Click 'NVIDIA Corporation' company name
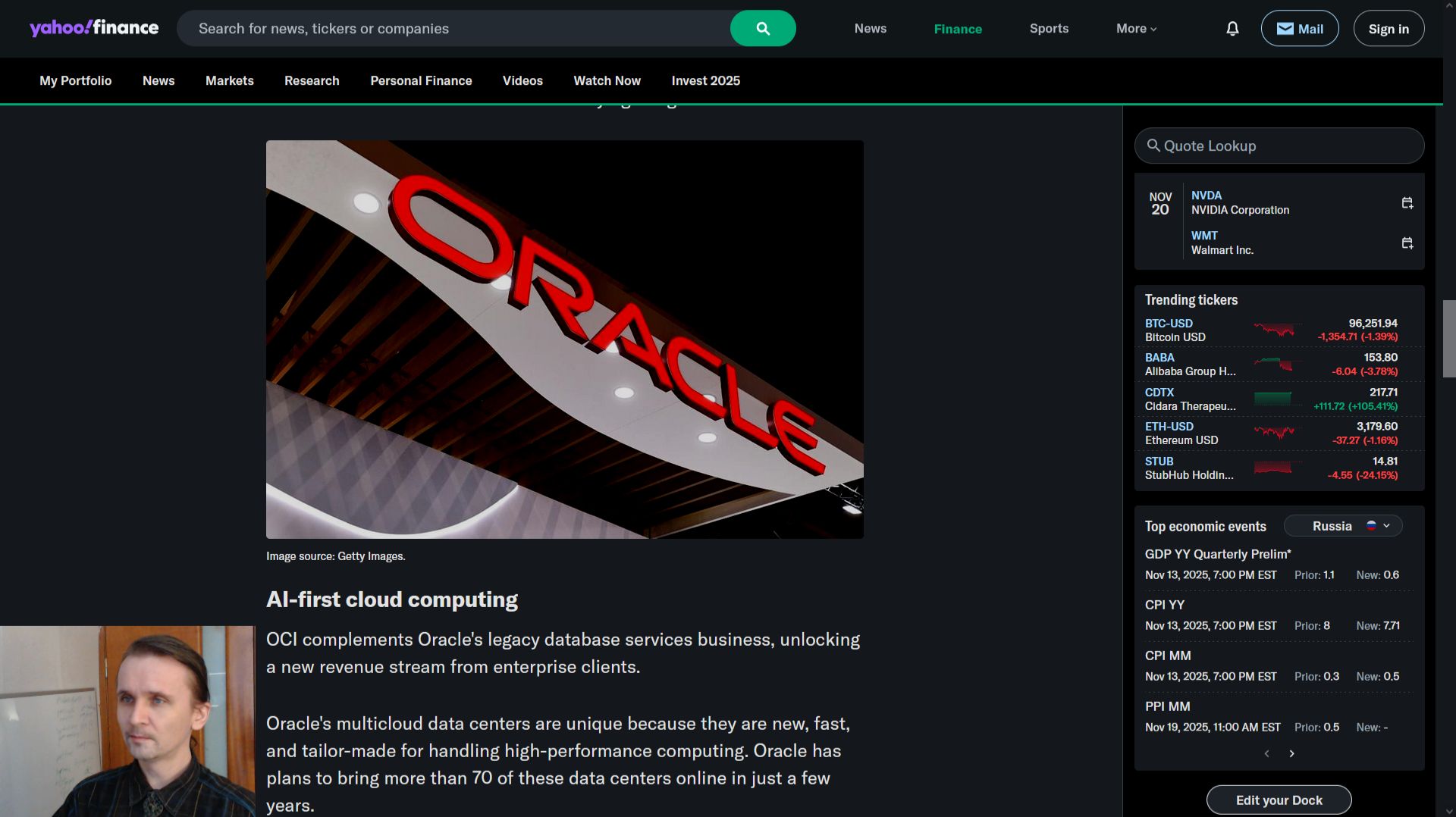Image resolution: width=1456 pixels, height=817 pixels. tap(1240, 210)
